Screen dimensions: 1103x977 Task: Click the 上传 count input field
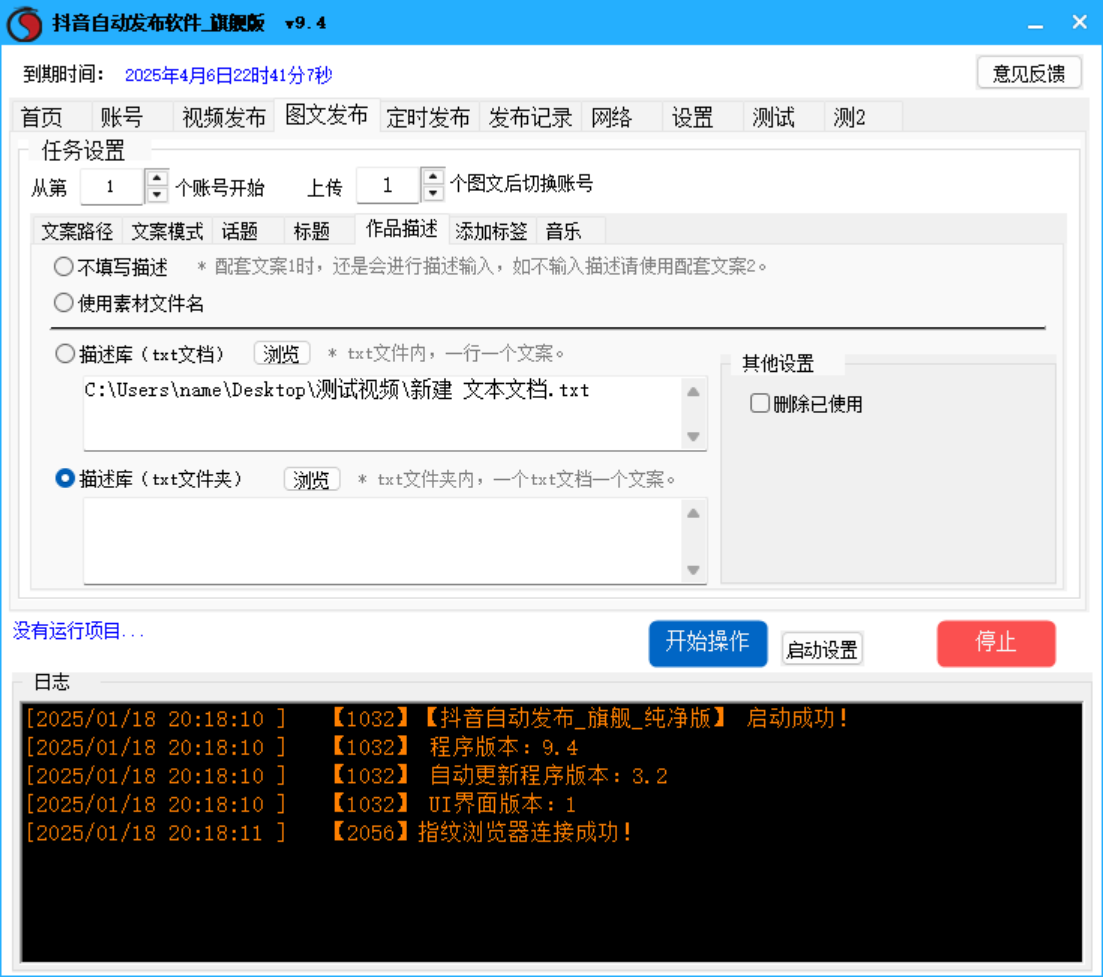click(388, 186)
